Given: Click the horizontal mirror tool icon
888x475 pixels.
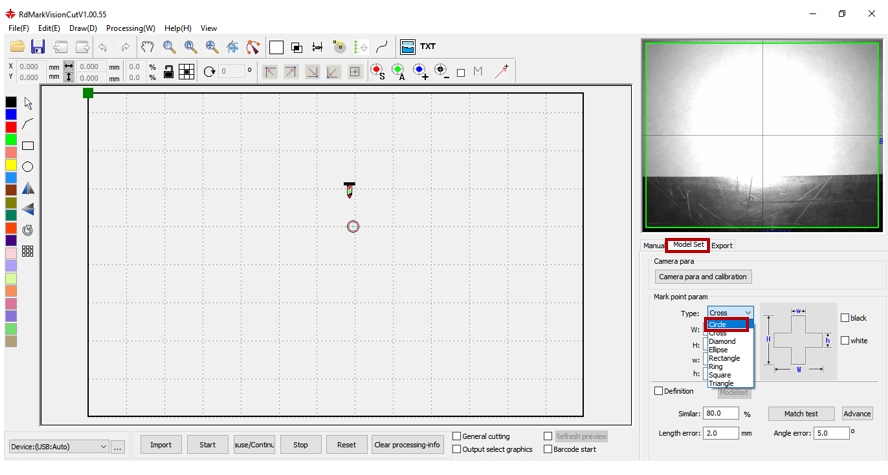Looking at the screenshot, I should click(x=28, y=188).
